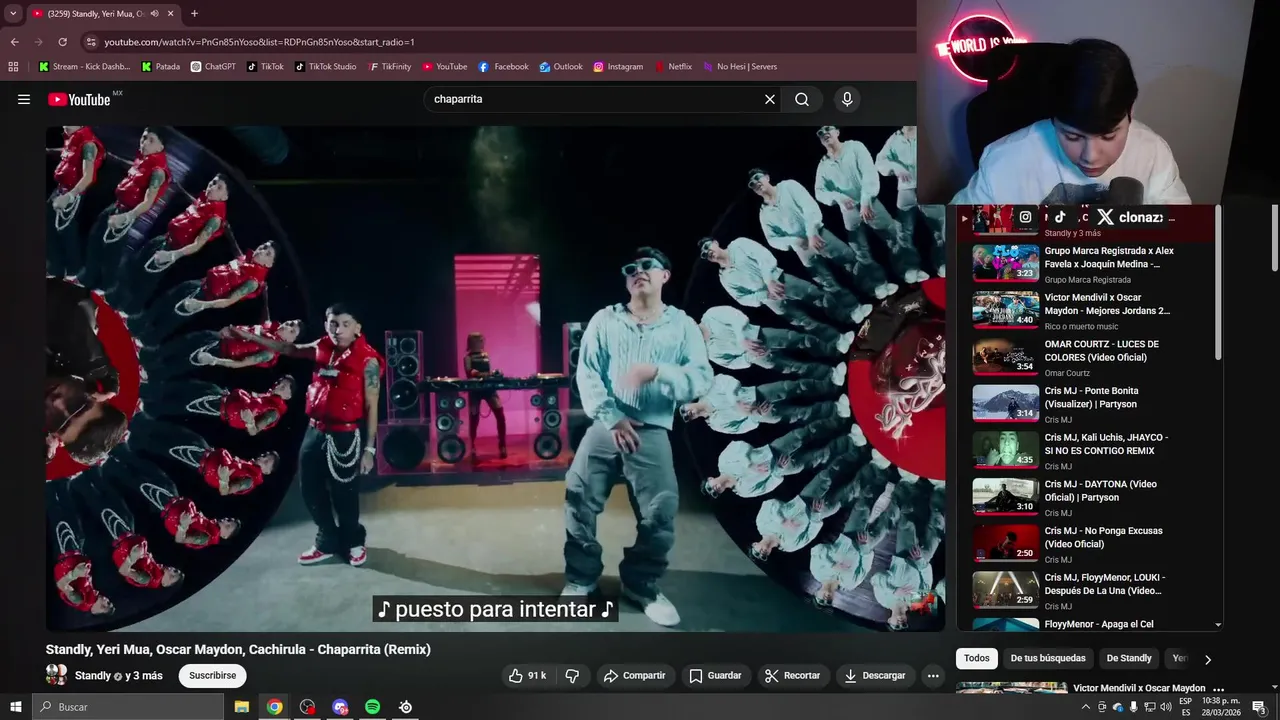Go back in the browser
Image resolution: width=1280 pixels, height=720 pixels.
[x=14, y=42]
